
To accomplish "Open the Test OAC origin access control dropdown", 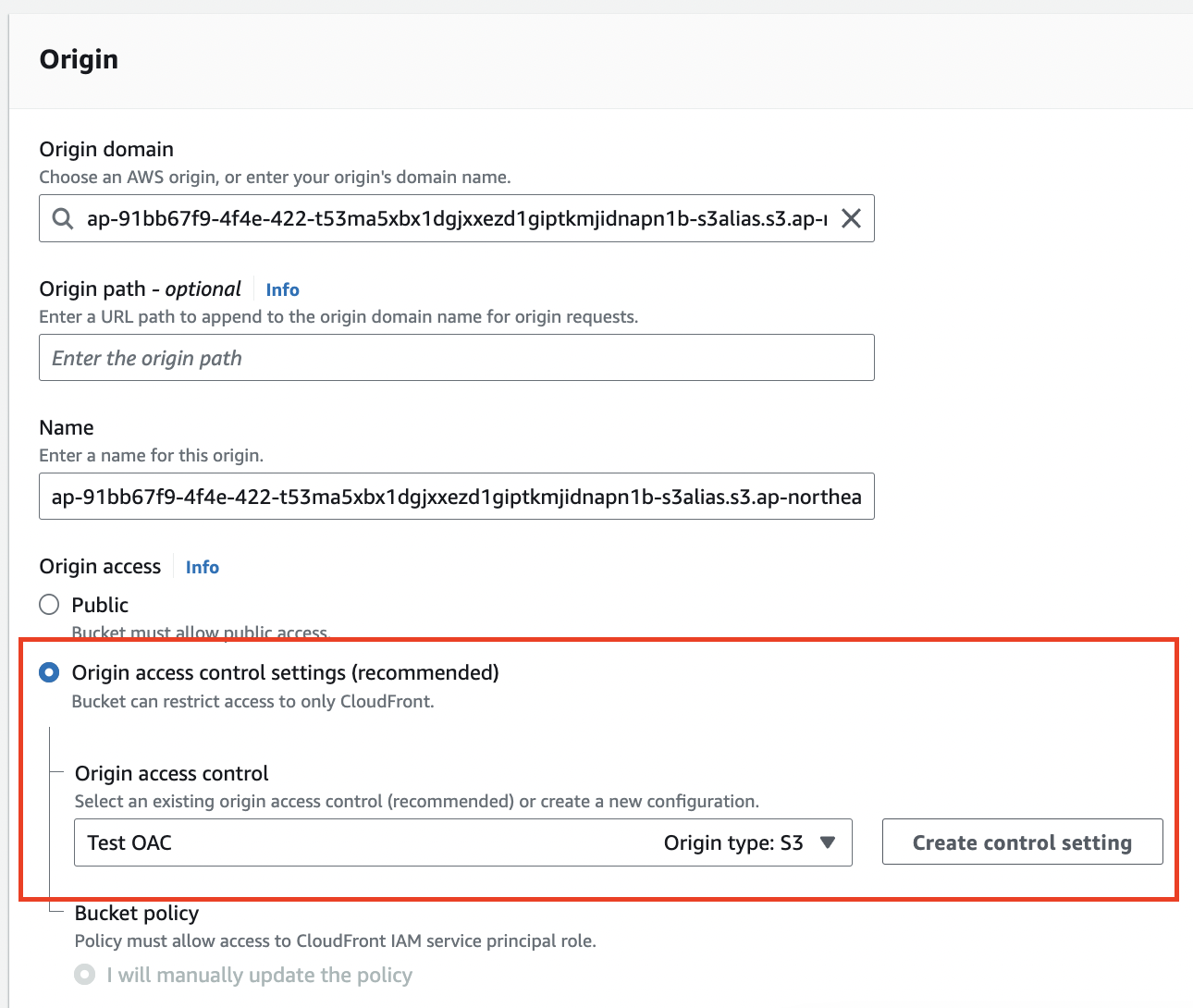I will 370,842.
